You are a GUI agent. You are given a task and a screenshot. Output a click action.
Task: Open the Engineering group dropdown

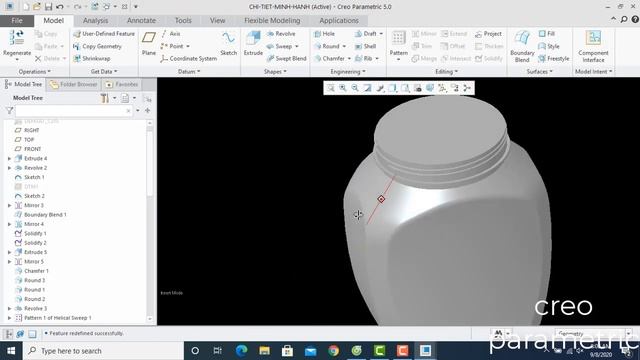(x=348, y=71)
